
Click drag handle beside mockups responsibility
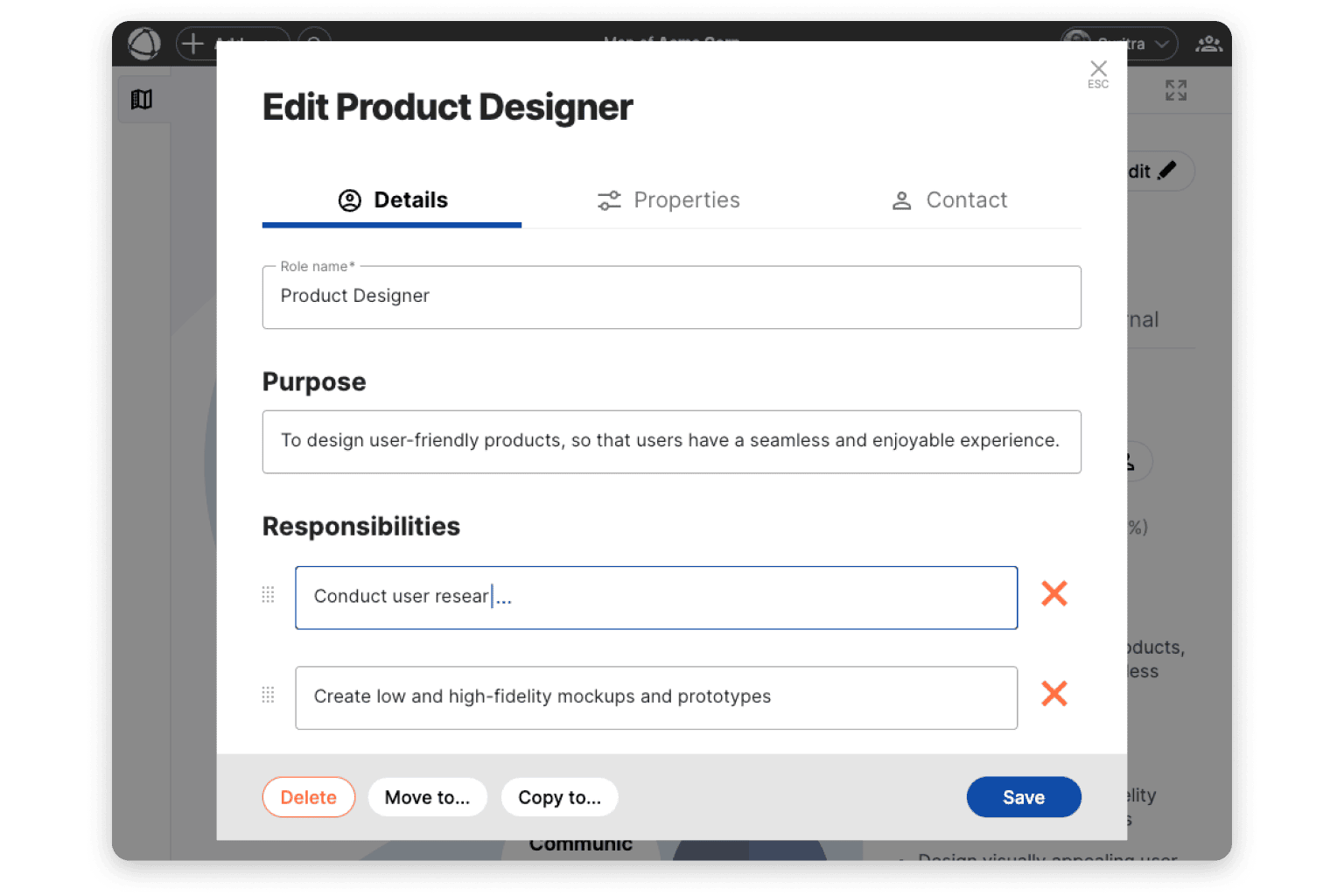coord(269,695)
